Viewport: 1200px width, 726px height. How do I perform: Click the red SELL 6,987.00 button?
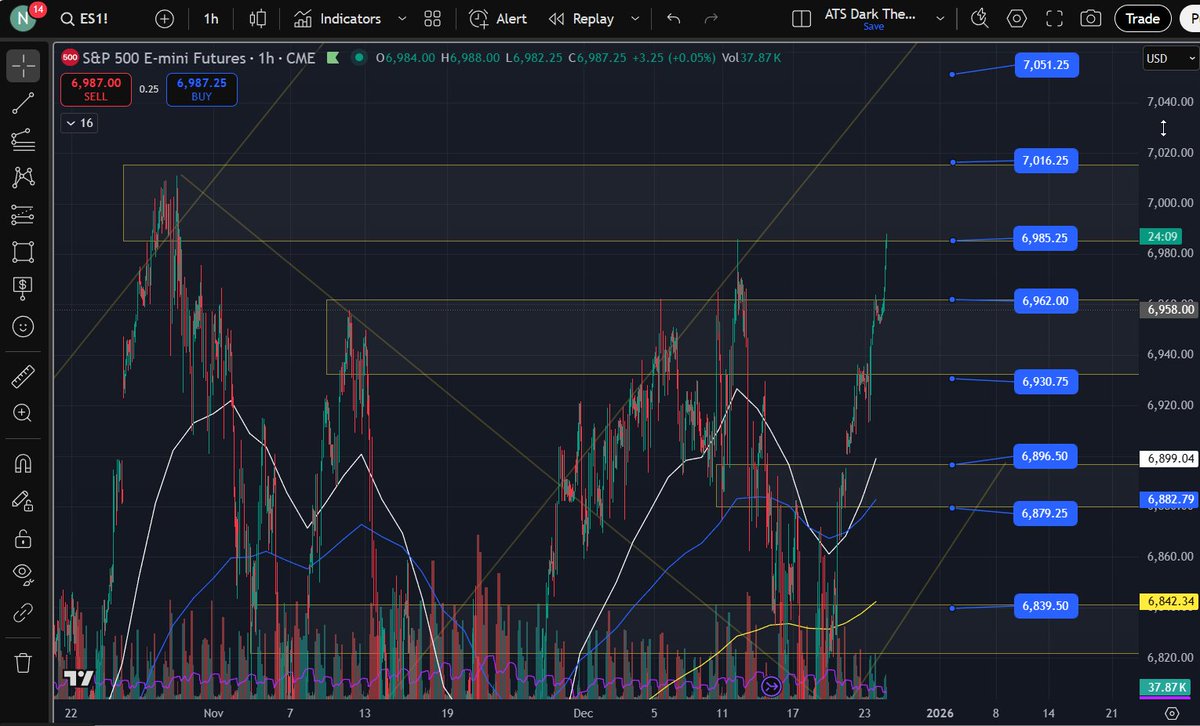click(96, 90)
